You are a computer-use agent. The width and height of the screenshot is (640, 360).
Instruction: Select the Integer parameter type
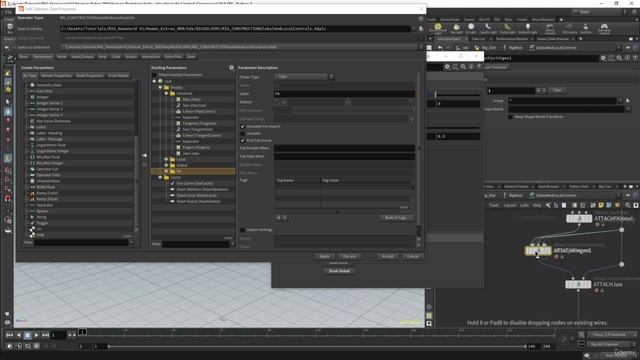[x=42, y=97]
